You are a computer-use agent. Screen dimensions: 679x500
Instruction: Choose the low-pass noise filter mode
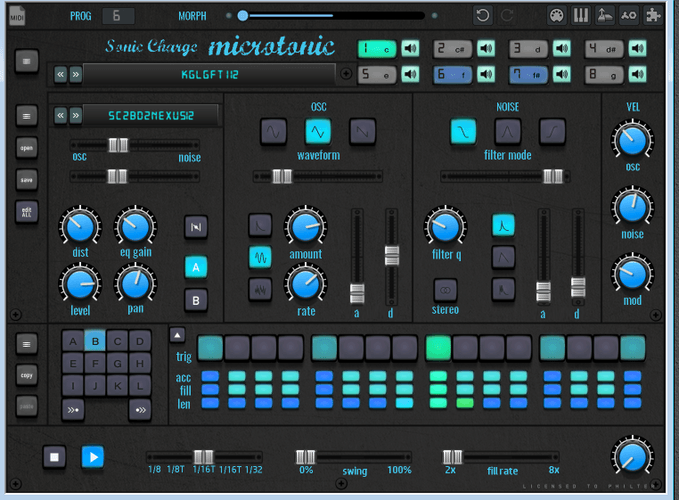point(463,131)
